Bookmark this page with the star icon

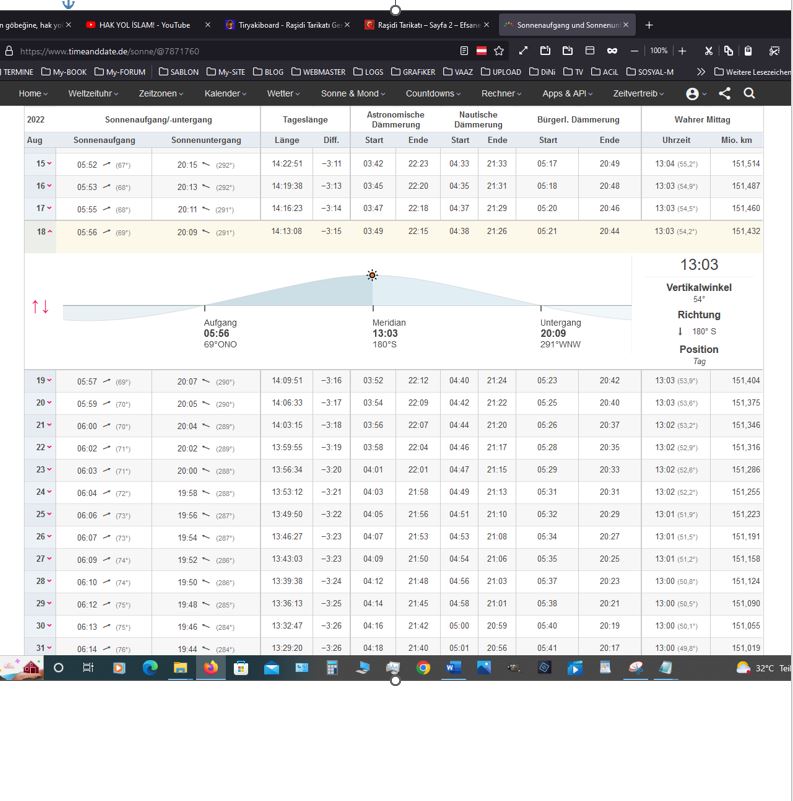(x=498, y=51)
